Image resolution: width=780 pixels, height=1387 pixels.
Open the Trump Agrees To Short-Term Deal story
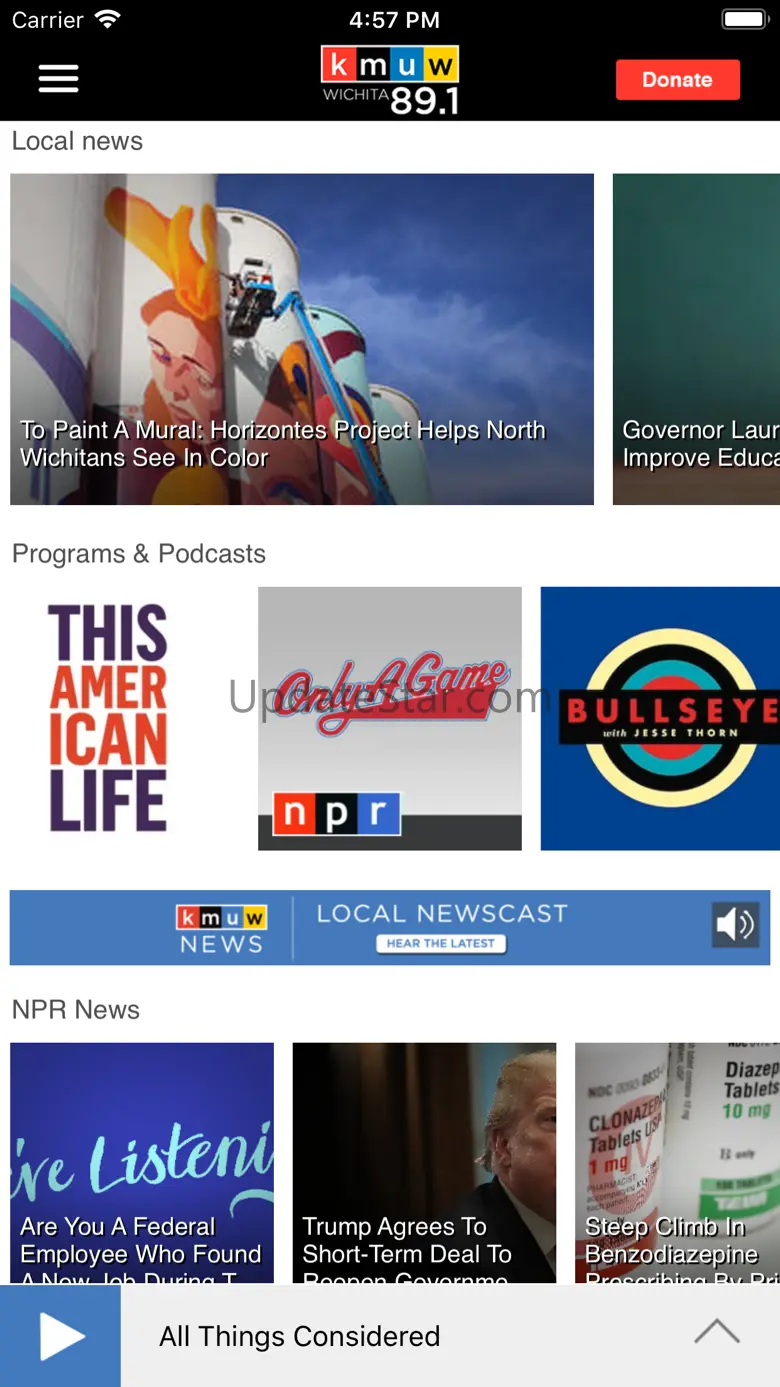[424, 1163]
